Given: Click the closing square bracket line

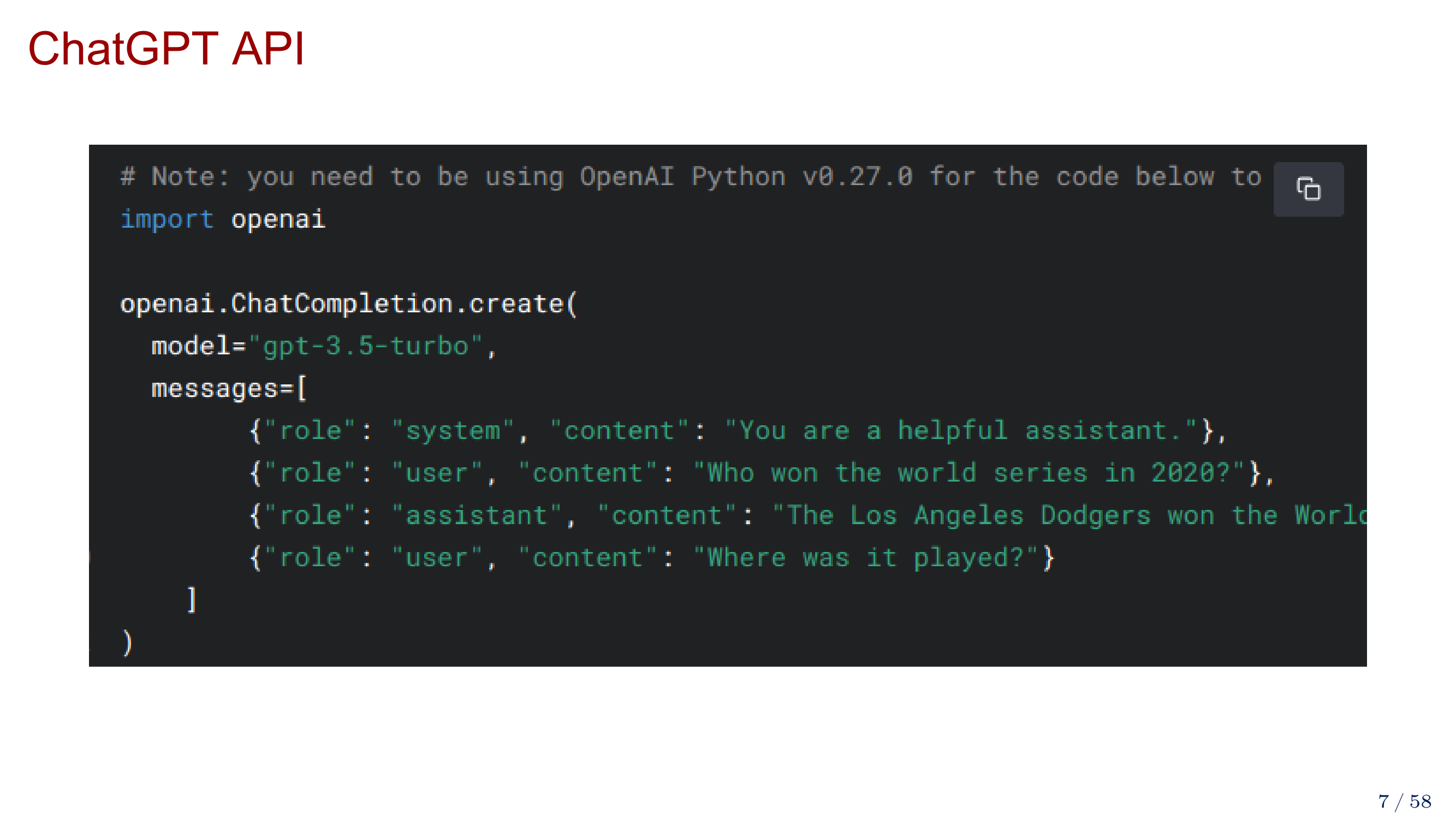Looking at the screenshot, I should [x=192, y=600].
